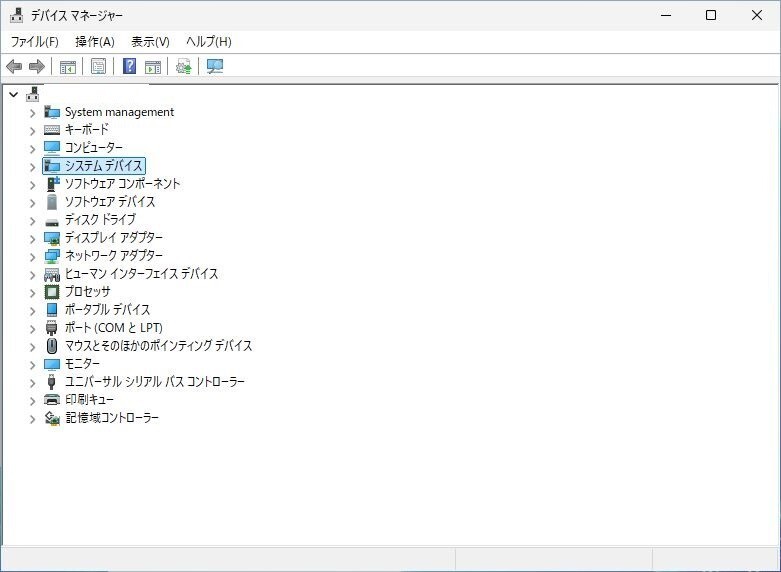The image size is (781, 572).
Task: Open the 表示(V) menu
Action: (x=150, y=41)
